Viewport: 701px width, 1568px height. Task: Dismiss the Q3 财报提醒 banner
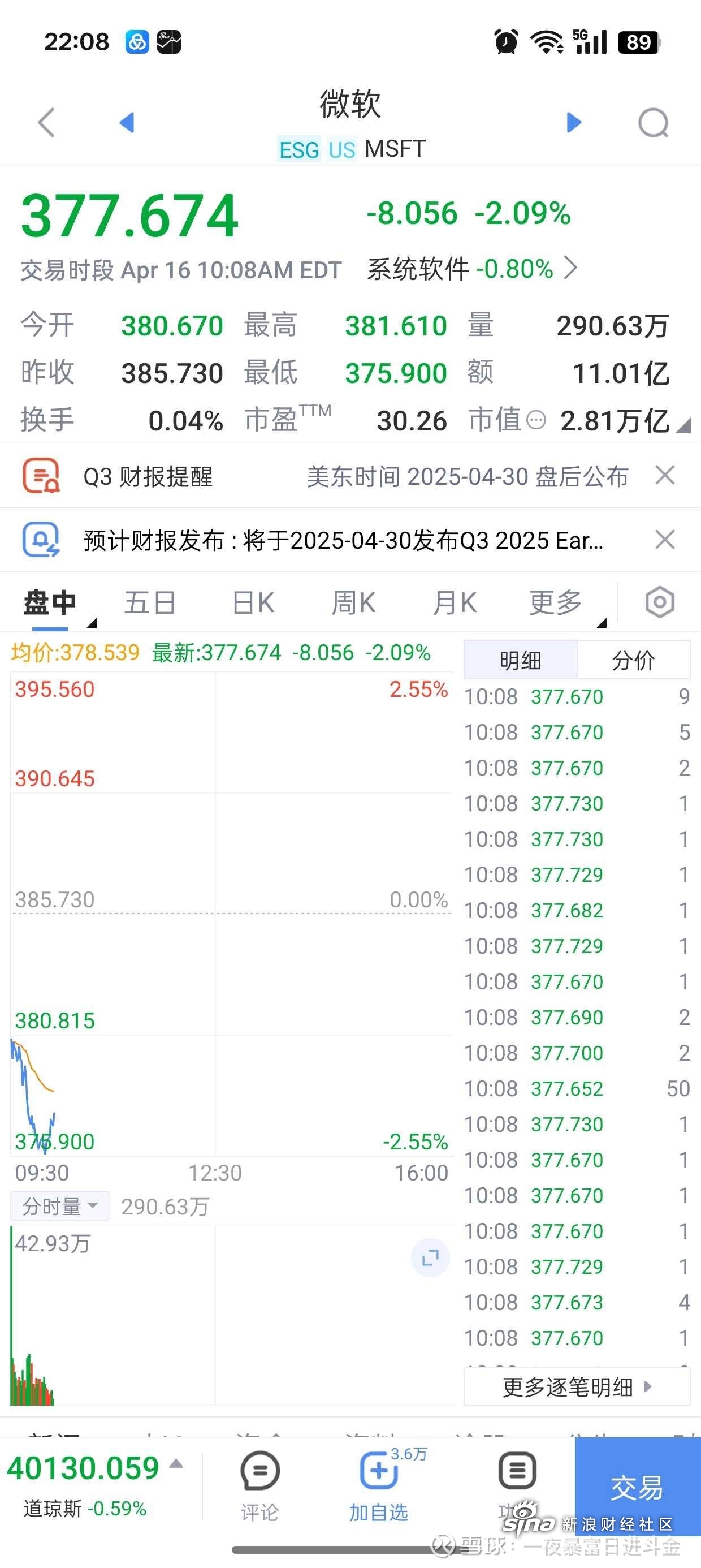(x=665, y=475)
